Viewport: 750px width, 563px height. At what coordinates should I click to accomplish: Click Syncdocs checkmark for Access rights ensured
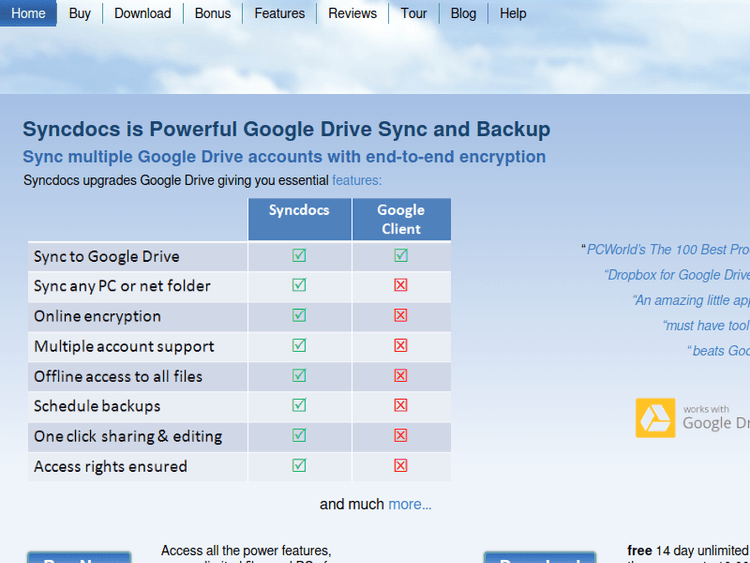point(299,465)
